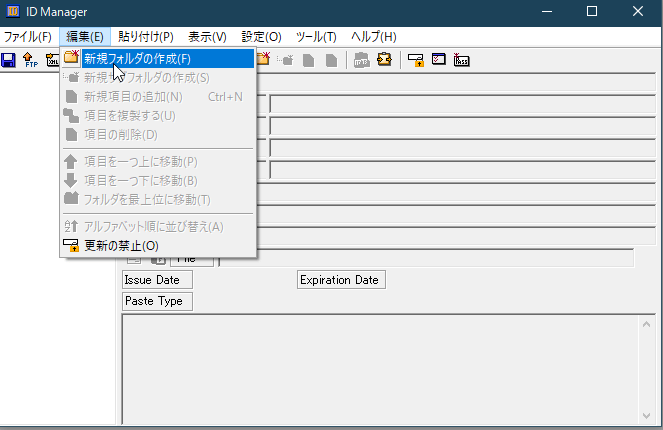
Task: Click the Save floppy disk toolbar icon
Action: 8,60
